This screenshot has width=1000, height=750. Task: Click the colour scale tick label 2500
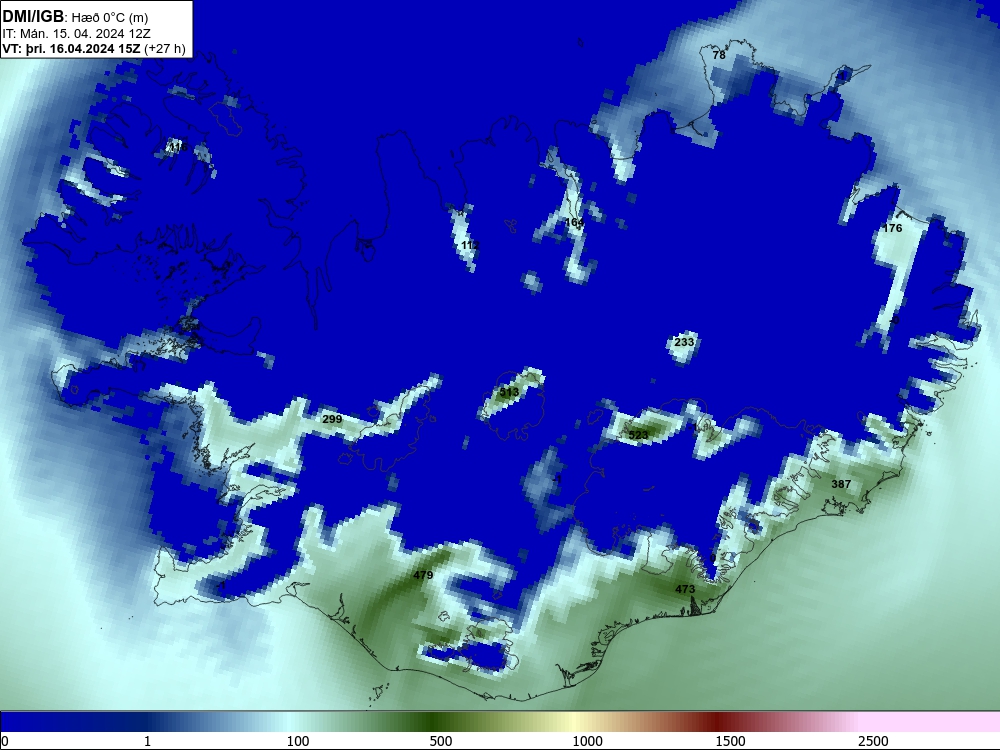(x=873, y=741)
